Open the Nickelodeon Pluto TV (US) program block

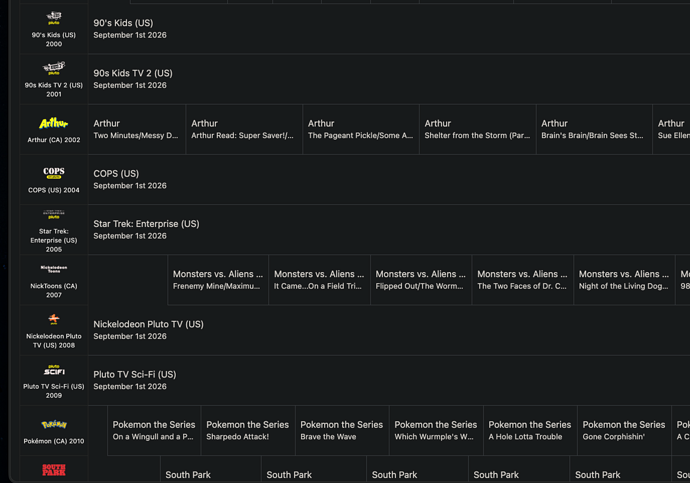pos(389,330)
